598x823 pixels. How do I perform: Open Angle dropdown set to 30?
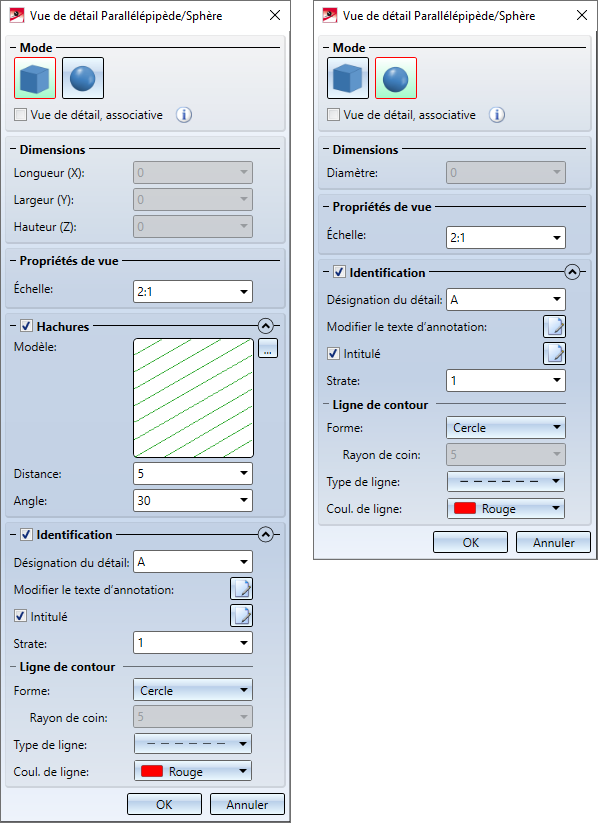[x=193, y=500]
